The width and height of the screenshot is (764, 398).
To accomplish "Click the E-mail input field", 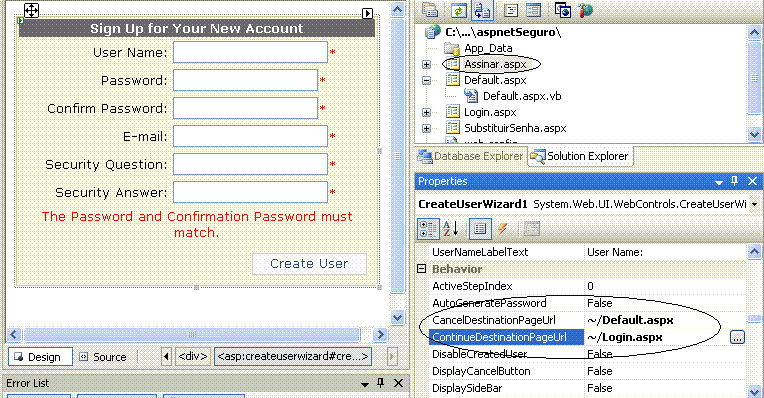I will tap(250, 136).
